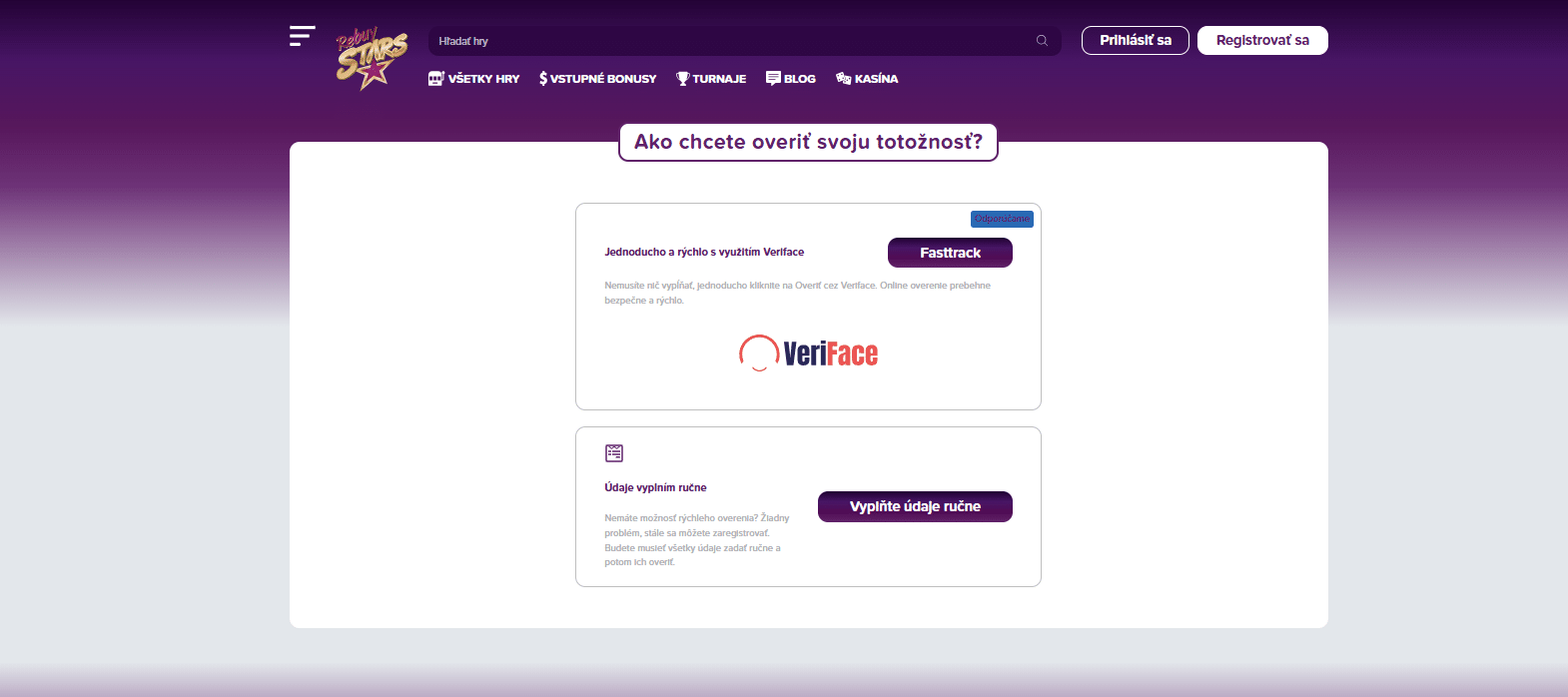Click the dice icon beside Kasína
The height and width of the screenshot is (697, 1568).
[843, 78]
